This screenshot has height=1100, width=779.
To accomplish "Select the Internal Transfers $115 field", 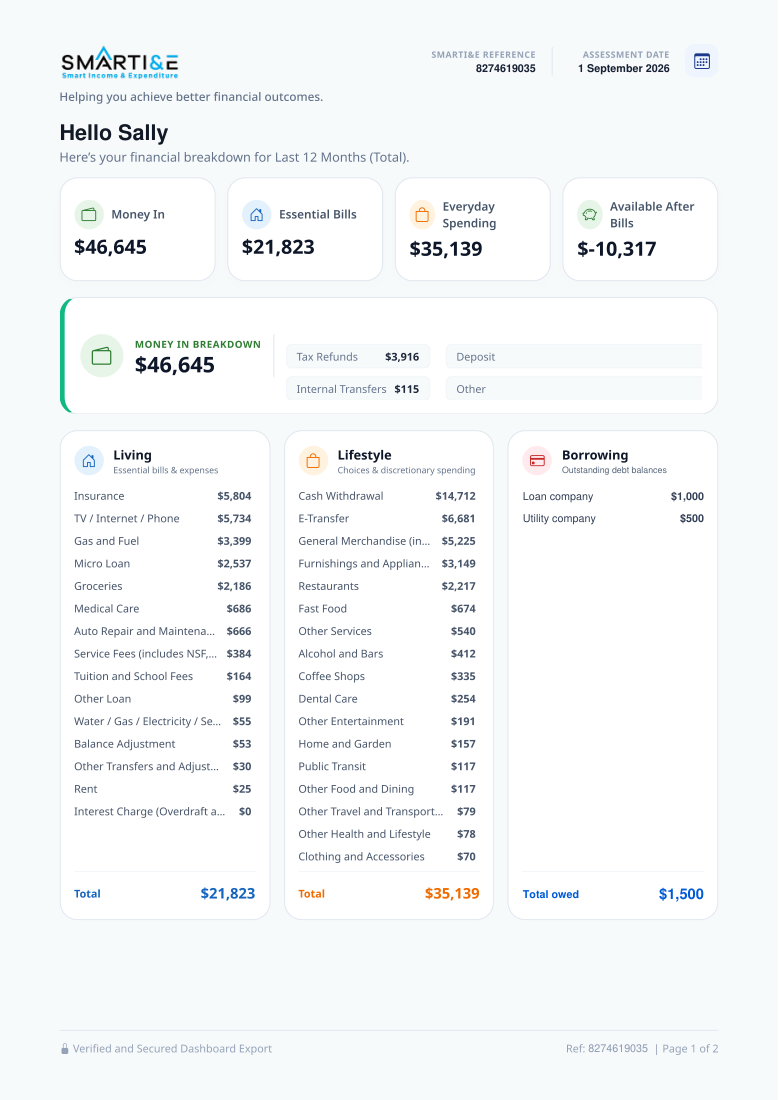I will (358, 389).
